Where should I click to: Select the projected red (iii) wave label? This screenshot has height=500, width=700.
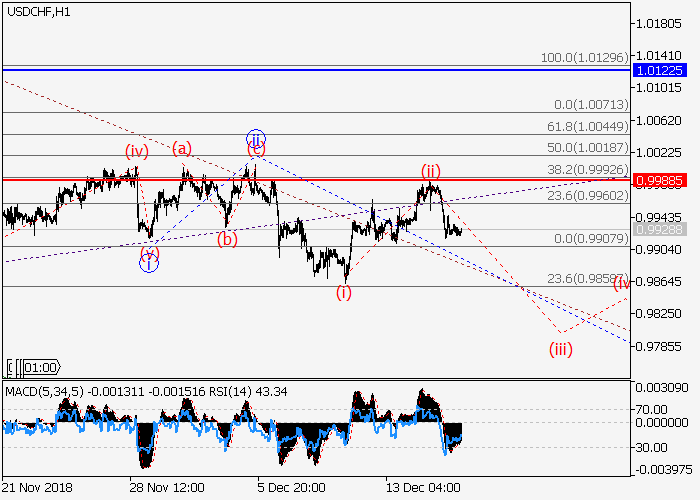click(x=560, y=349)
